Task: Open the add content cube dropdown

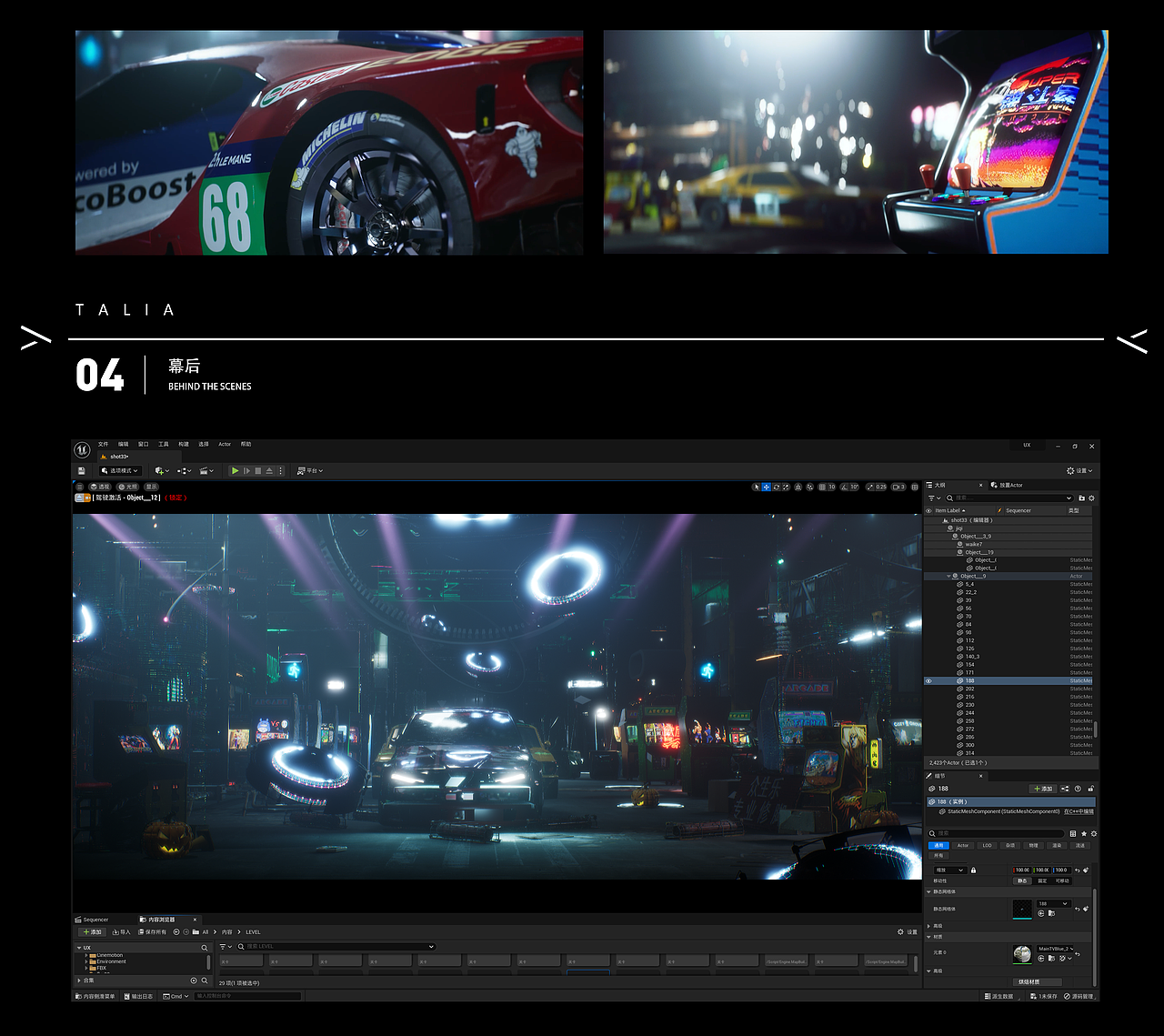Action: (162, 471)
